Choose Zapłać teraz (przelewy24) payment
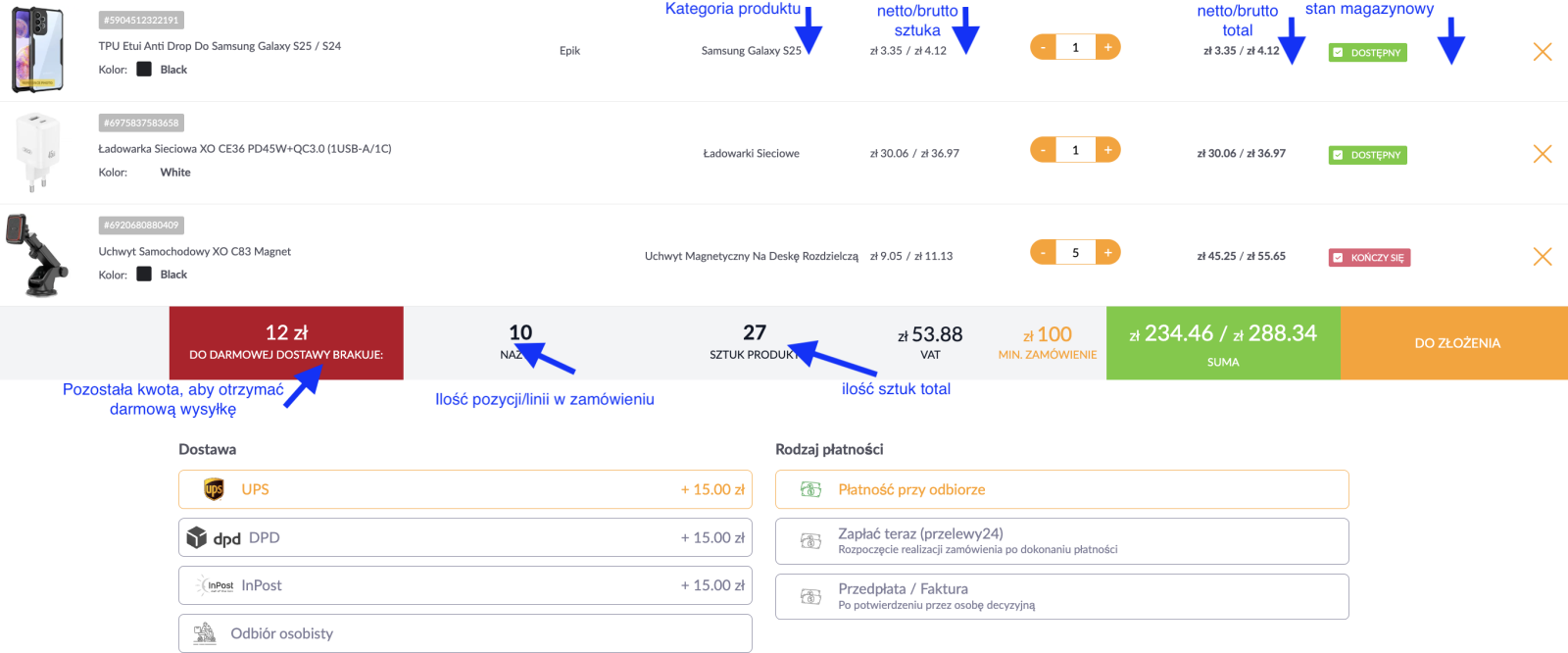 point(1061,541)
